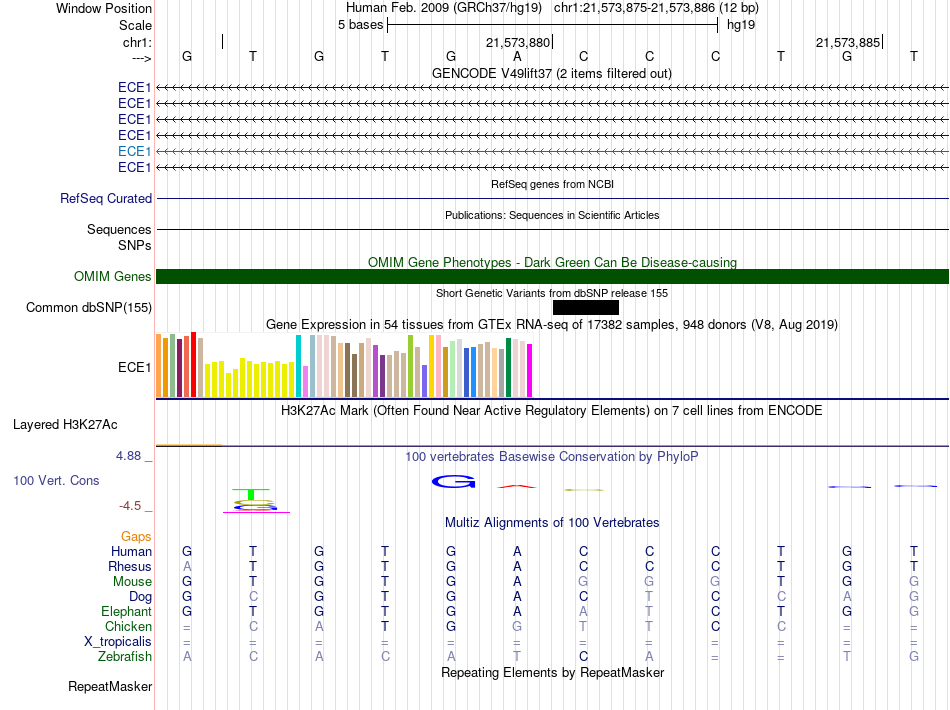
Task: Click the Multiz Alignments of 100 Vertebrates title
Action: pos(551,523)
